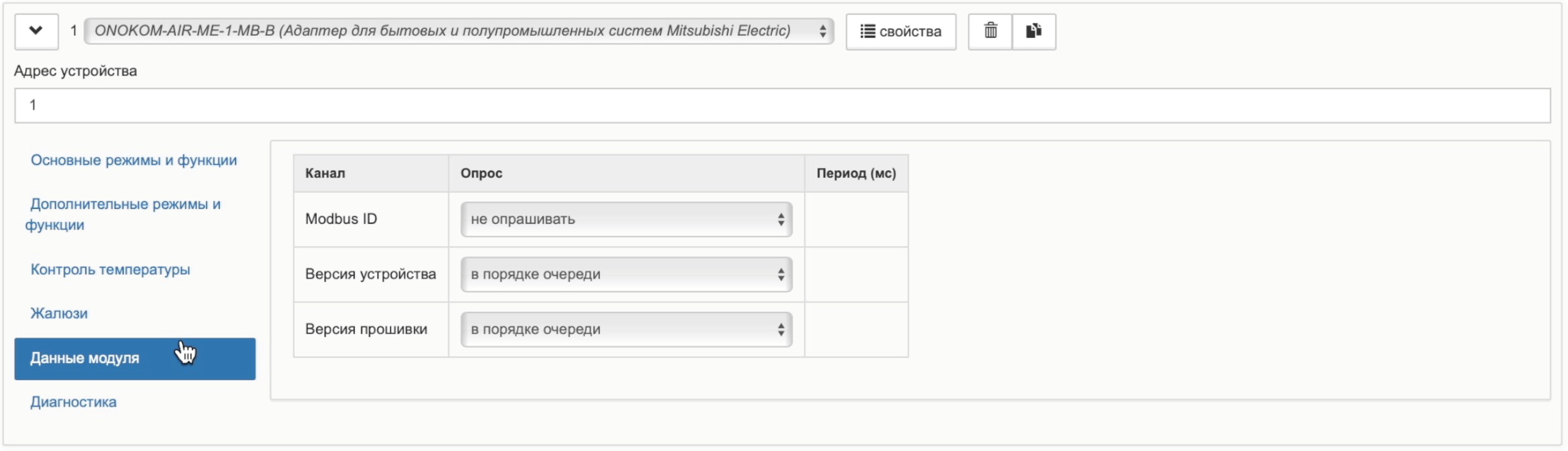Focus the "Адрес устройства" address field
Image resolution: width=1568 pixels, height=451 pixels.
pyautogui.click(x=782, y=105)
